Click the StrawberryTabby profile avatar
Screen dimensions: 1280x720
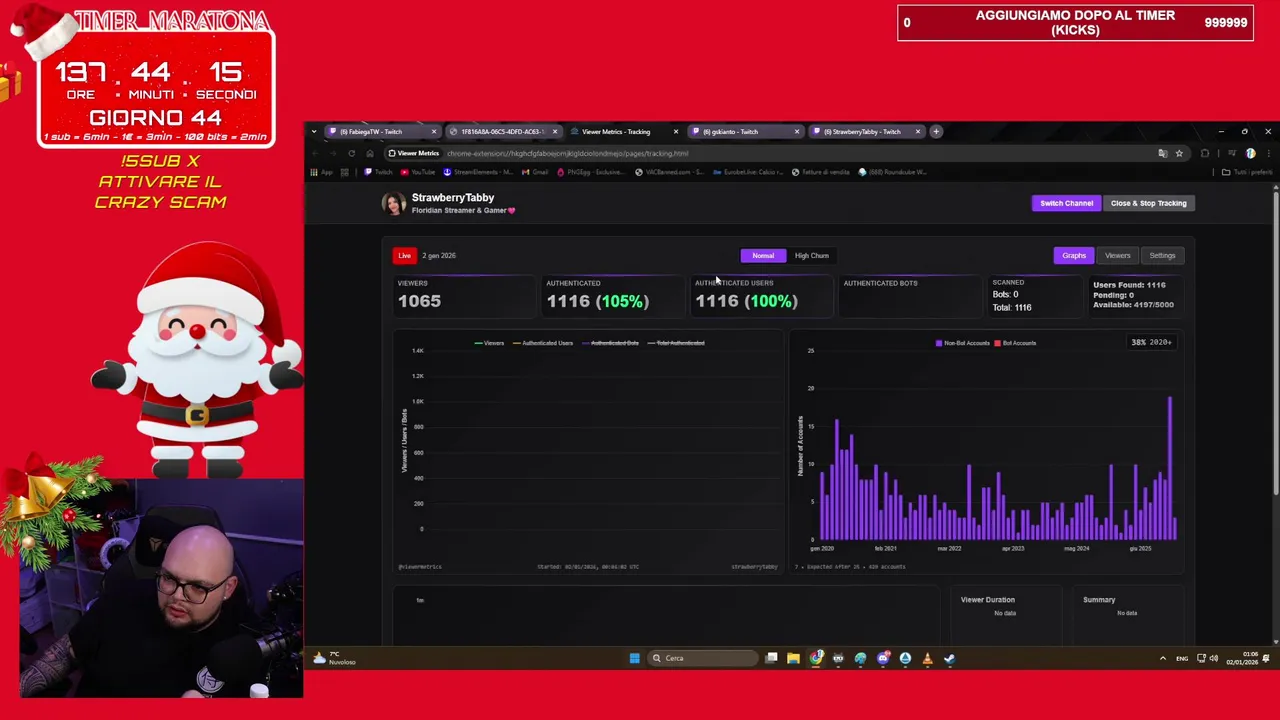point(393,203)
